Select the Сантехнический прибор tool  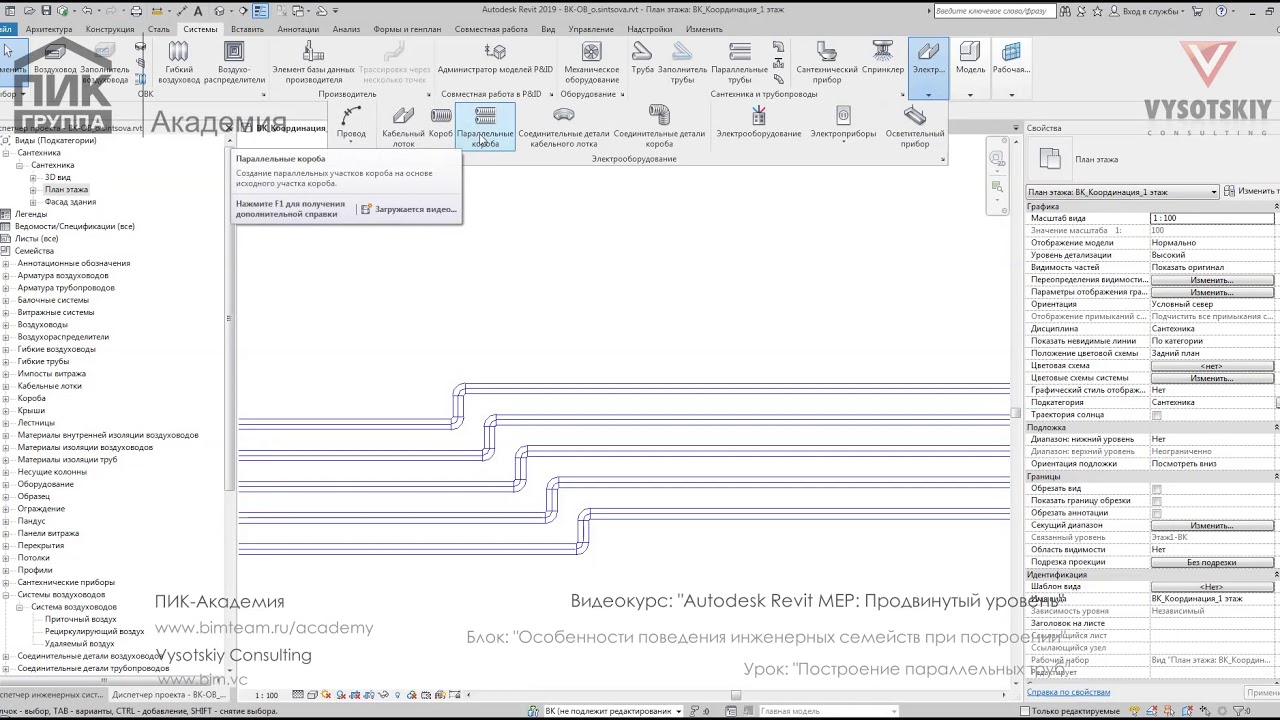click(827, 63)
